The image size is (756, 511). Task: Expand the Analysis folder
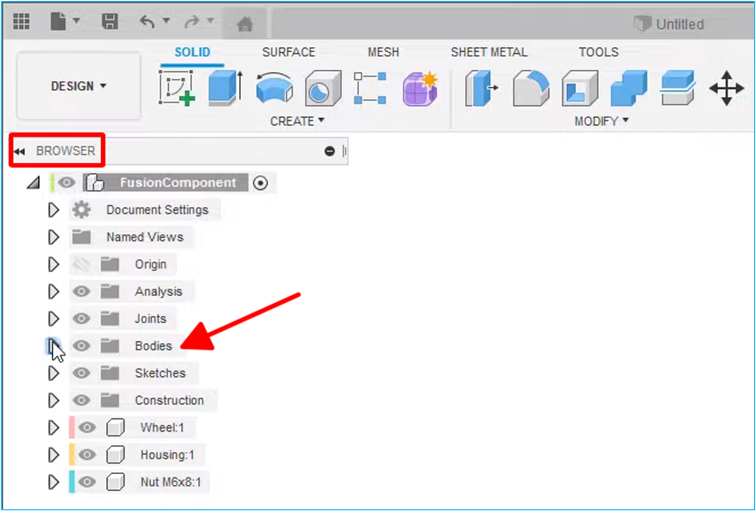coord(54,292)
